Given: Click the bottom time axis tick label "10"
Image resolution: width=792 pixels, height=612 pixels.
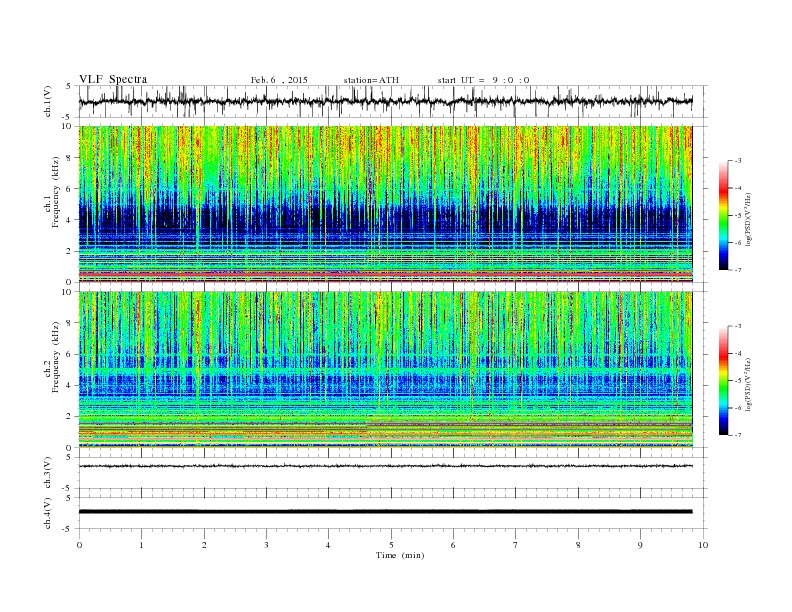Looking at the screenshot, I should [x=703, y=545].
